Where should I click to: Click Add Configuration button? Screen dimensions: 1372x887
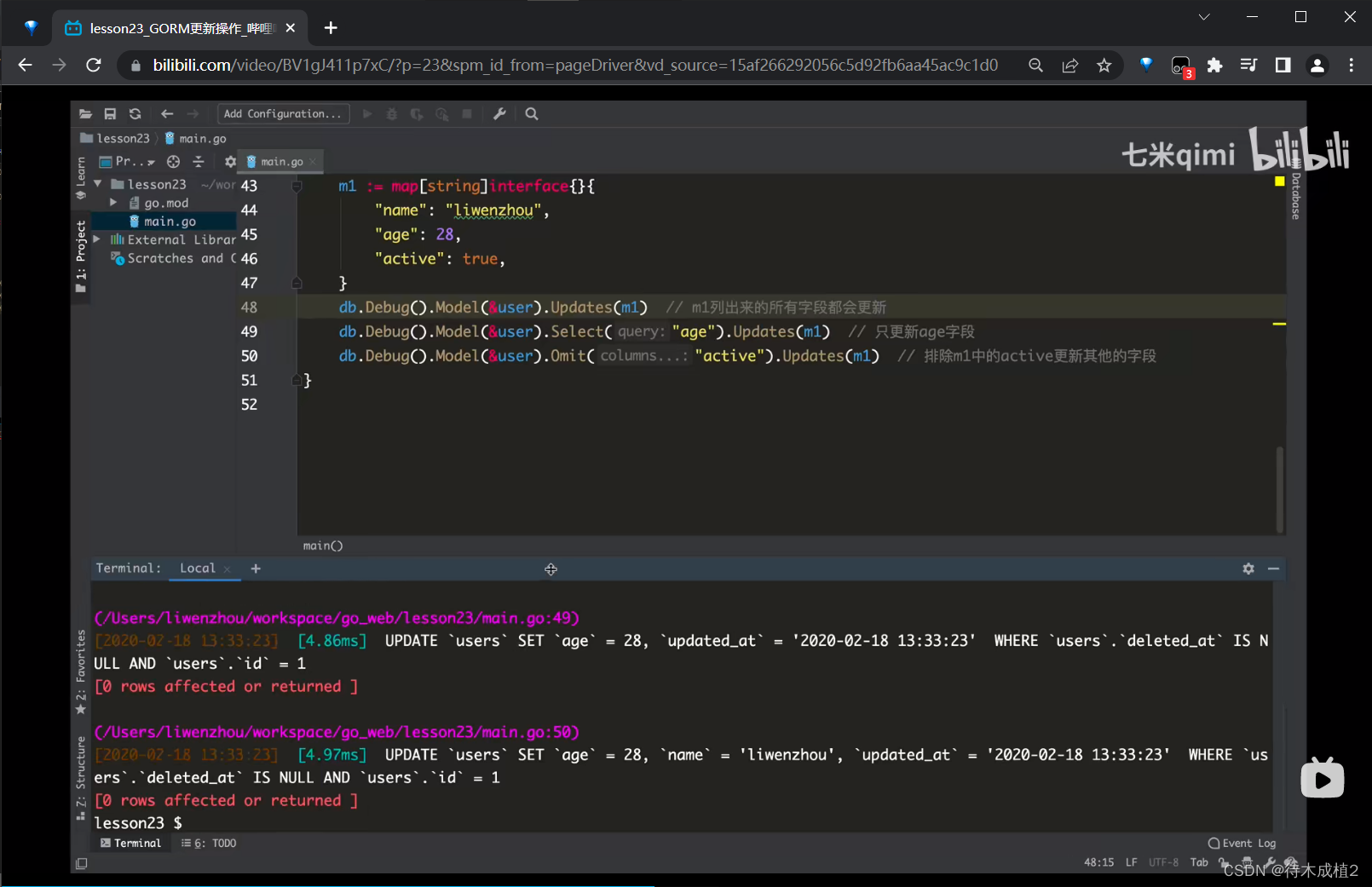coord(283,114)
